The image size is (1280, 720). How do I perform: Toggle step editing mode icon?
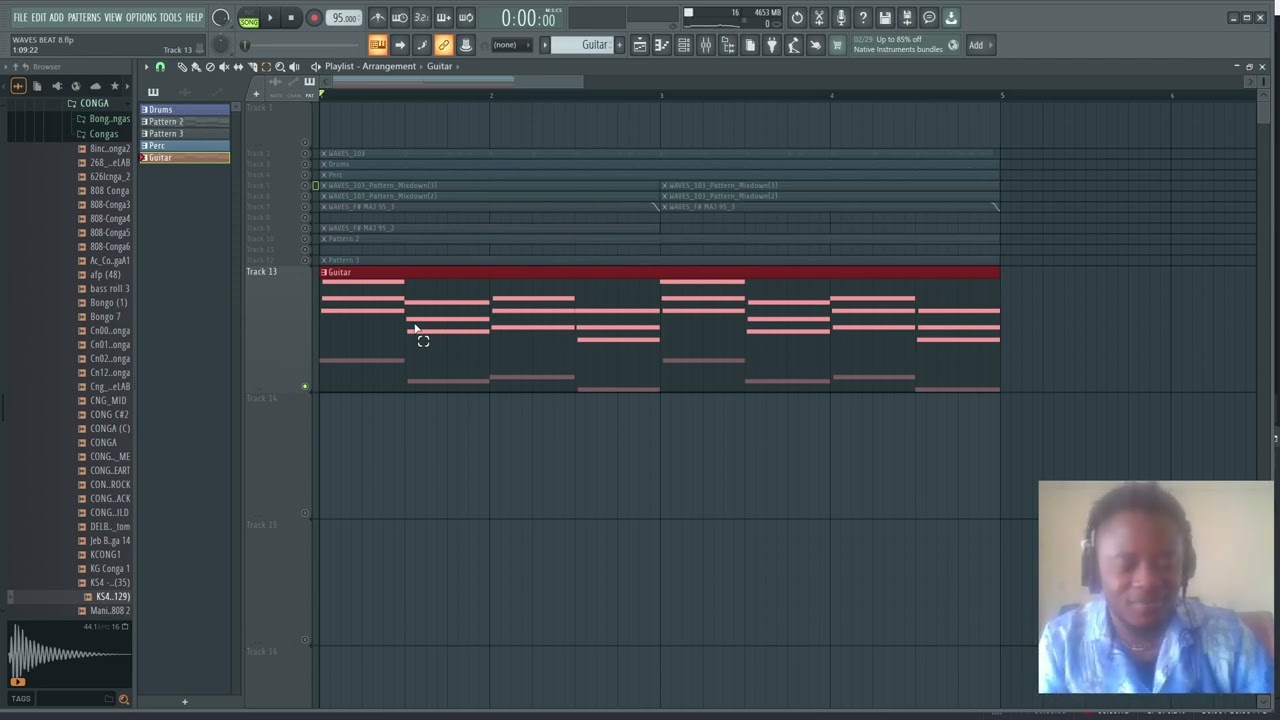coord(421,45)
